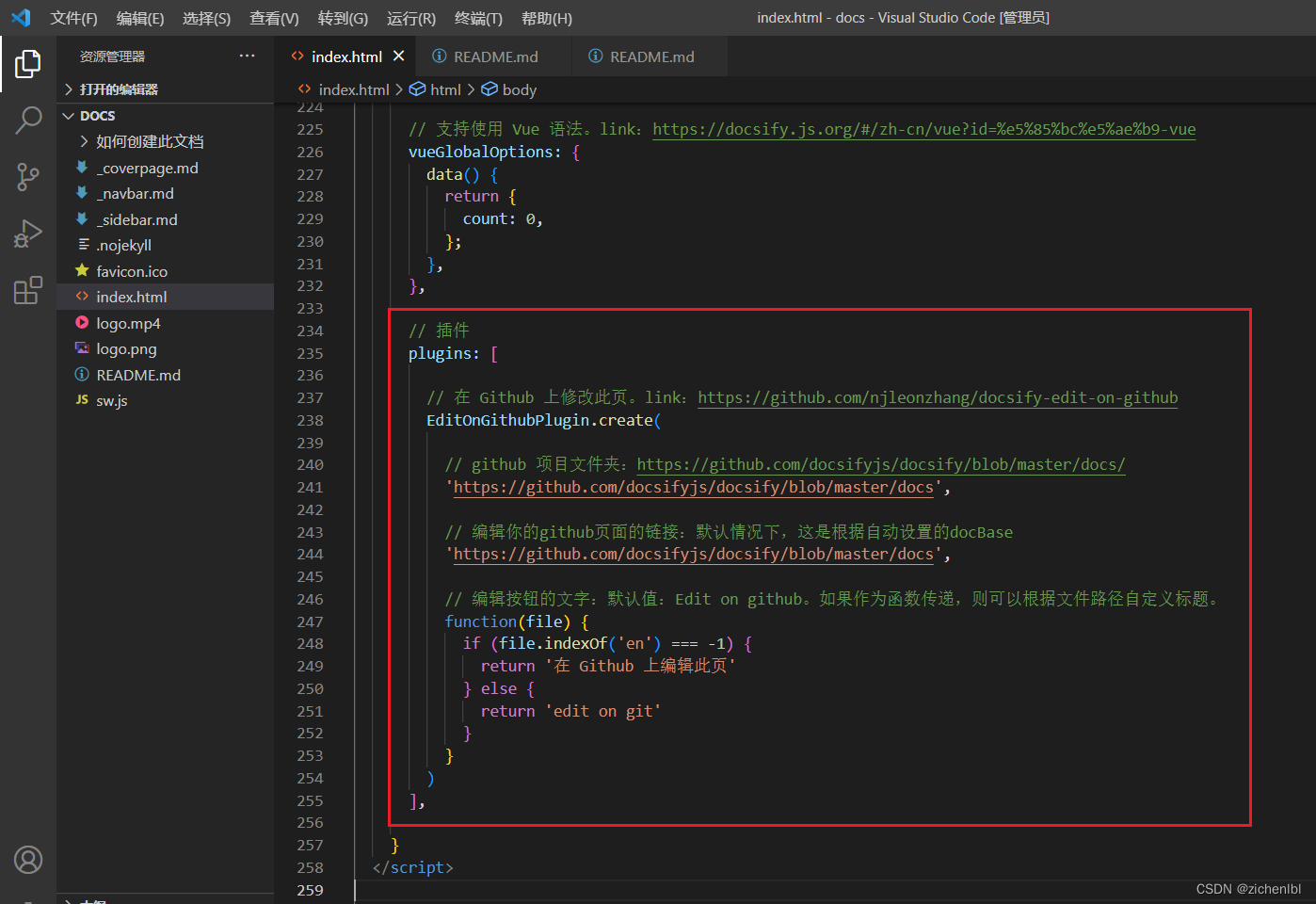
Task: Open the 终端(T) menu
Action: pyautogui.click(x=478, y=18)
